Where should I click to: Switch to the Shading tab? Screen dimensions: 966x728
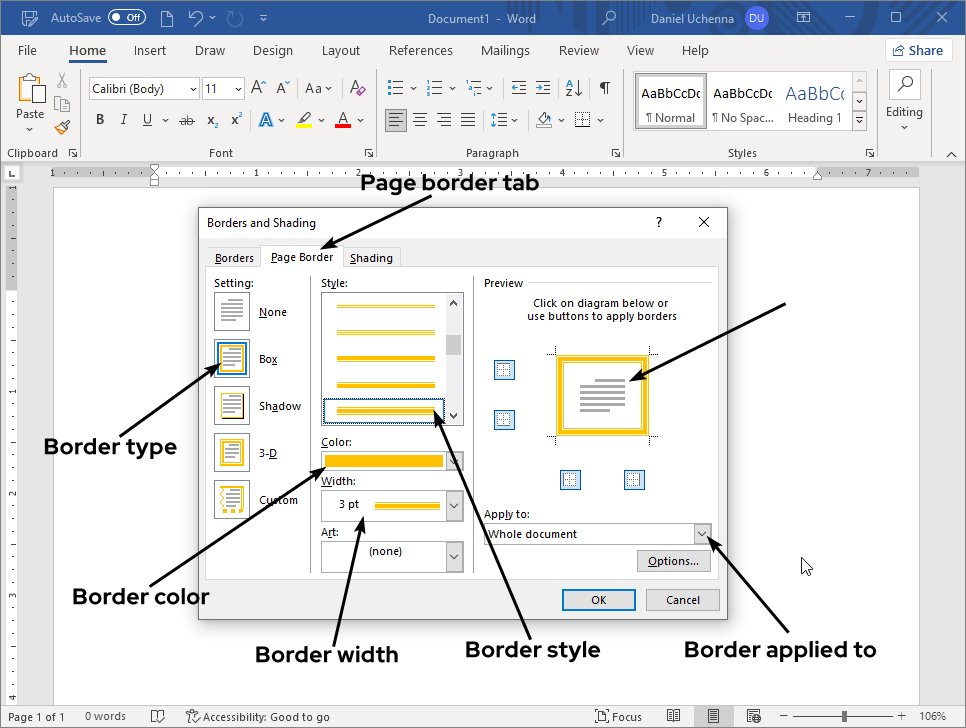[371, 257]
